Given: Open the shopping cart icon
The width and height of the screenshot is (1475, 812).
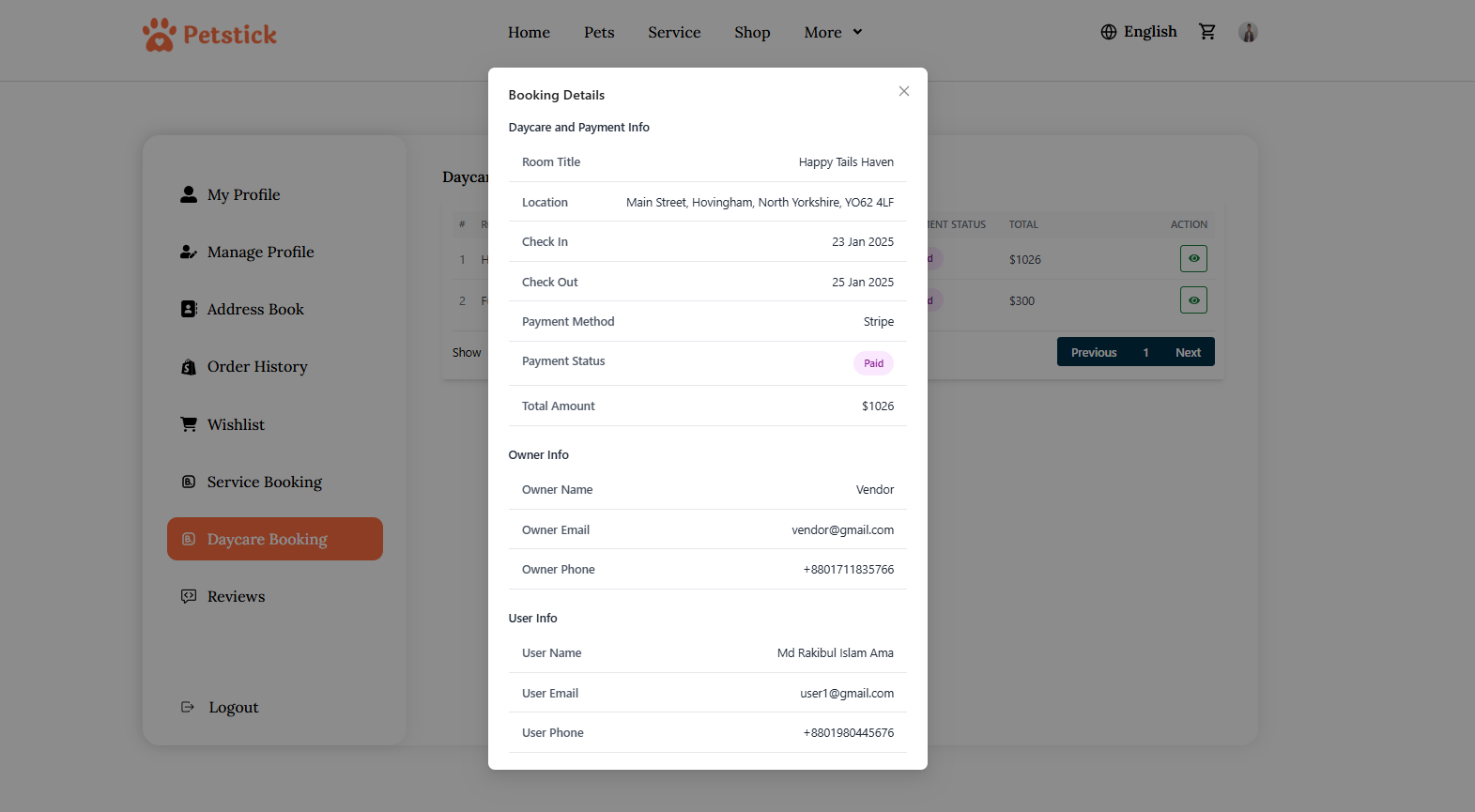Looking at the screenshot, I should pos(1207,32).
